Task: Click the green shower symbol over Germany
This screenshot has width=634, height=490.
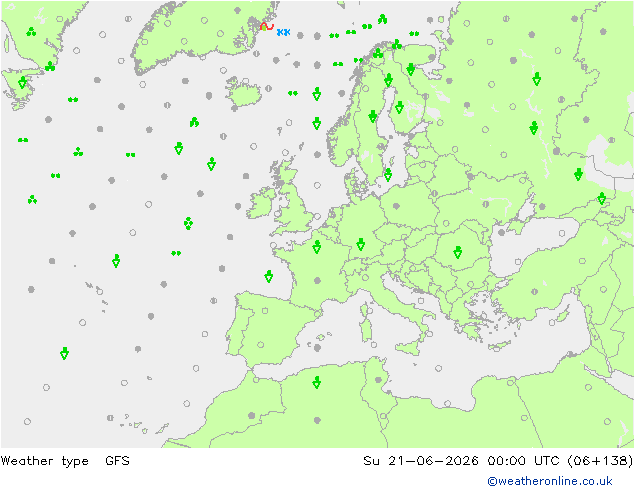Action: pos(361,244)
